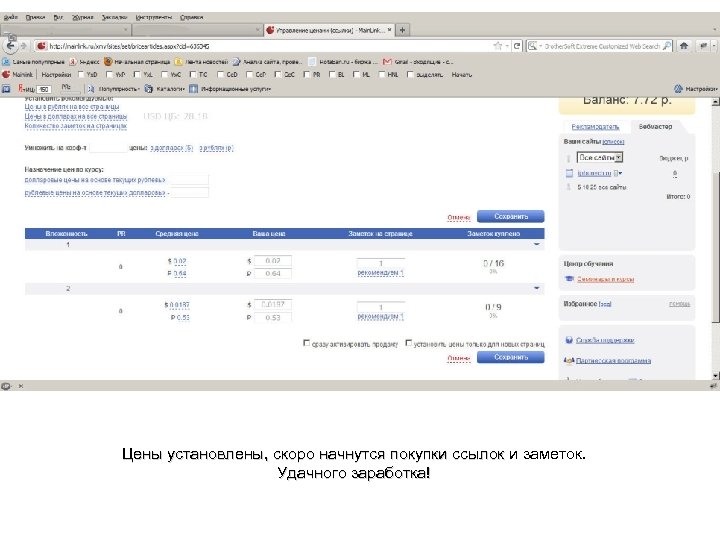Open the Gmail bookmark
This screenshot has height=540, width=720.
417,62
